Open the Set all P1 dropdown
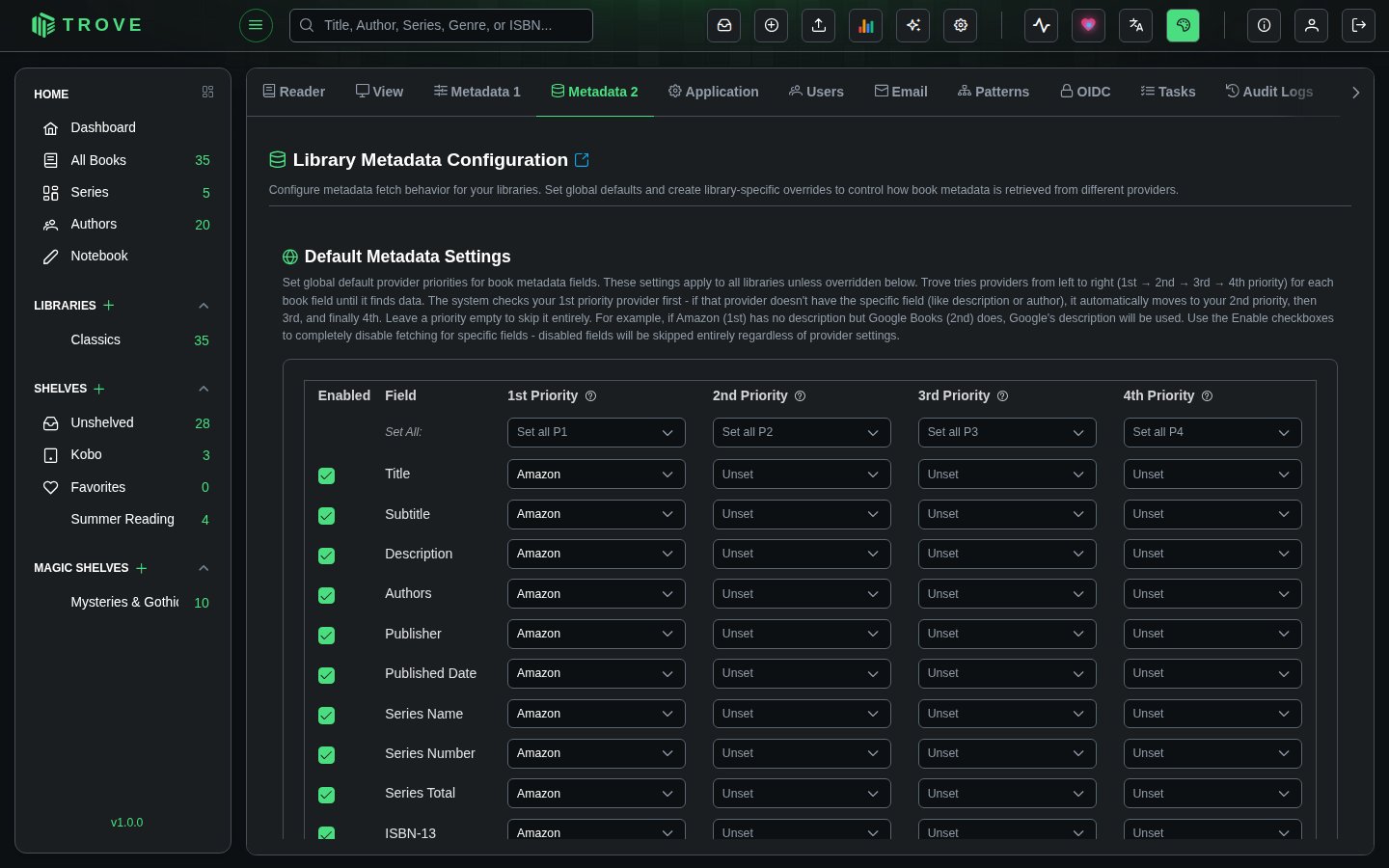This screenshot has height=868, width=1389. [x=596, y=432]
